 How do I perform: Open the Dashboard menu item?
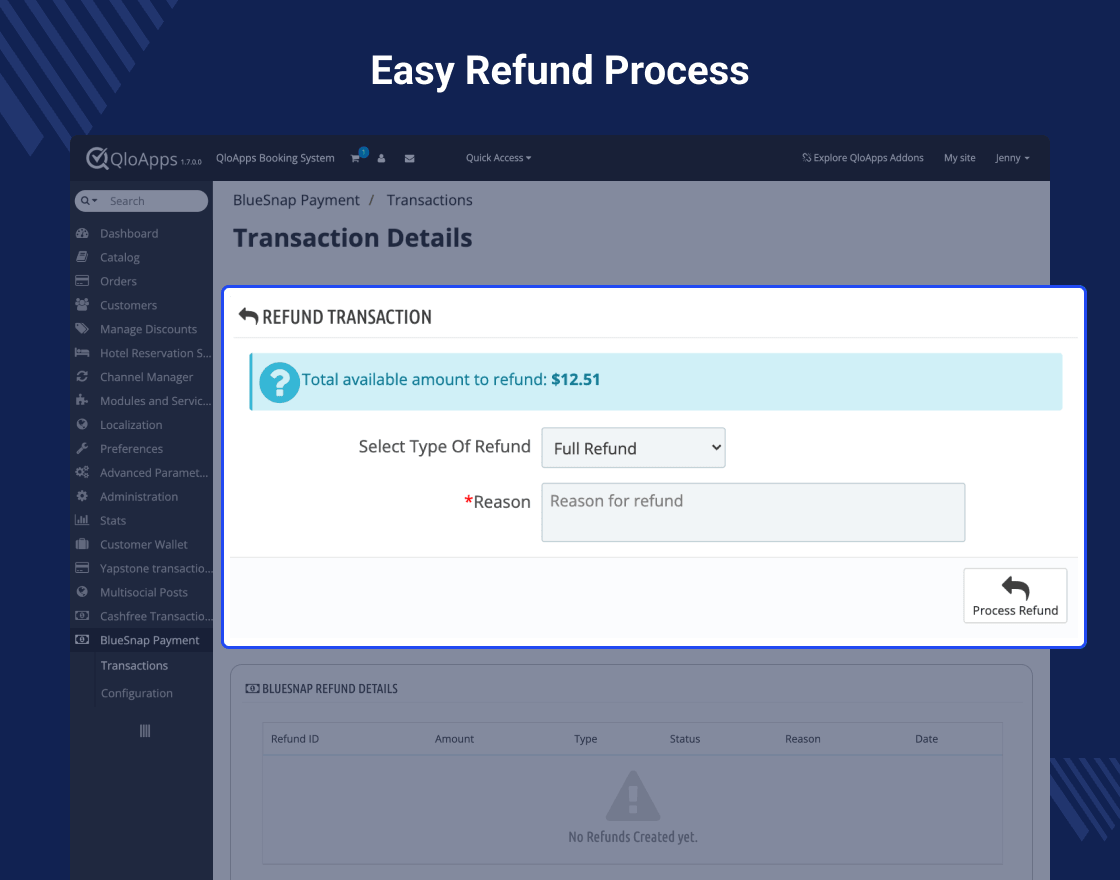[x=129, y=233]
